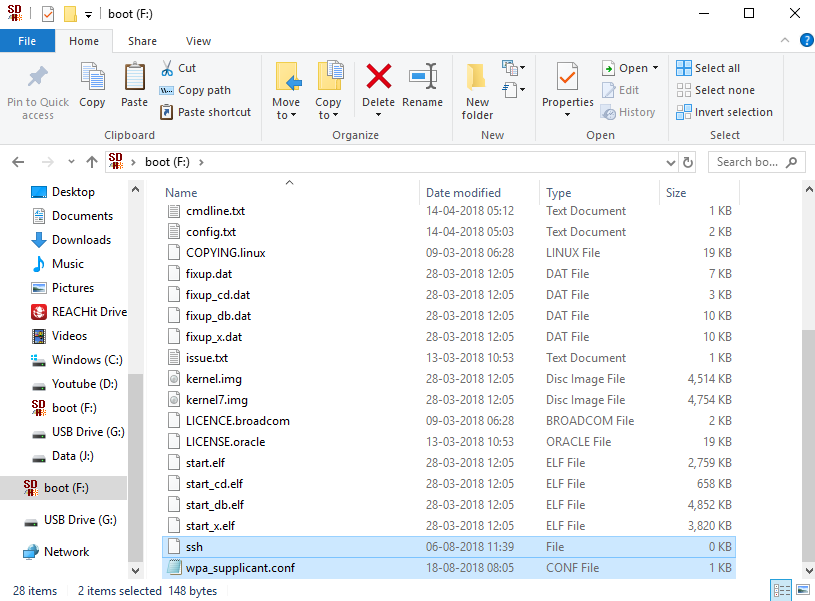The image size is (815, 601).
Task: Expand the chevron after boot (F:) in the address bar
Action: [x=201, y=162]
